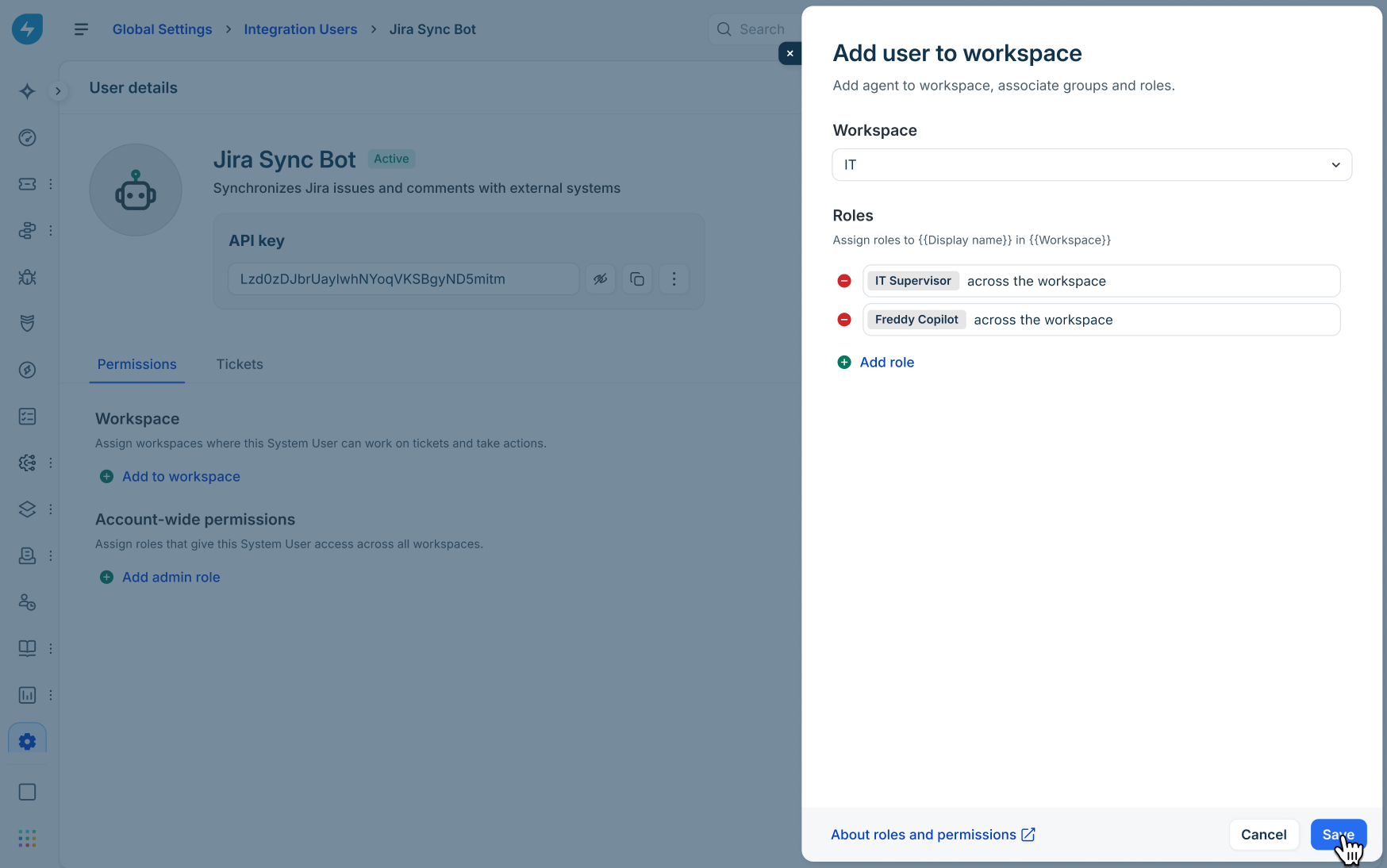Switch to the Permissions tab
This screenshot has width=1387, height=868.
137,364
